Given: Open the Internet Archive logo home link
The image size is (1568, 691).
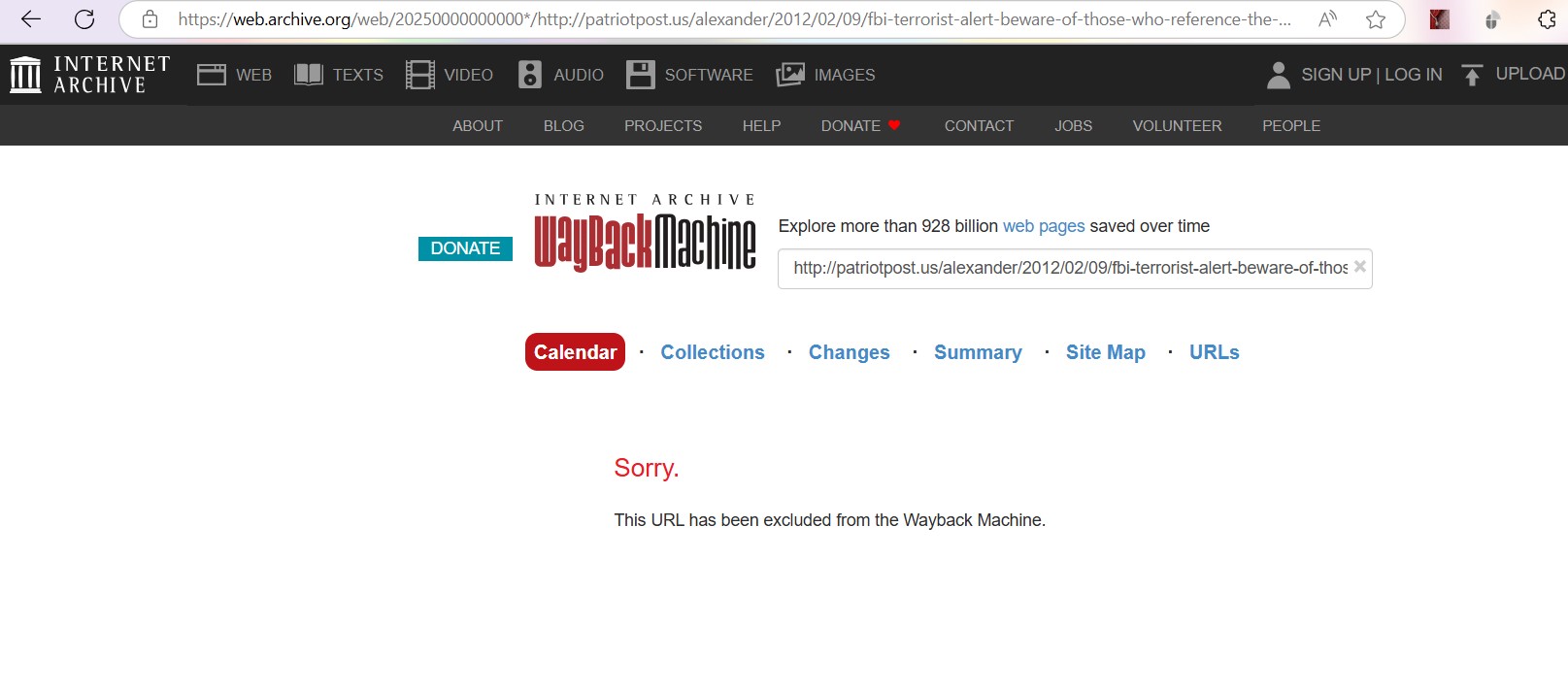Looking at the screenshot, I should 90,75.
